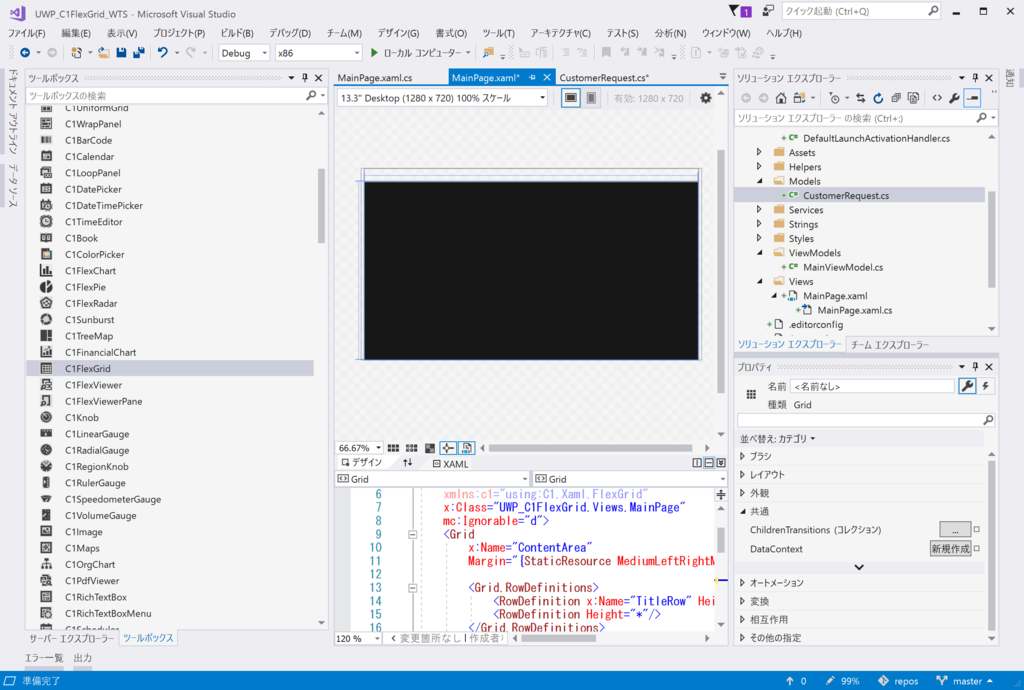Viewport: 1024px width, 690px height.
Task: Click the ChildrenTransitions ellipsis button
Action: [955, 529]
